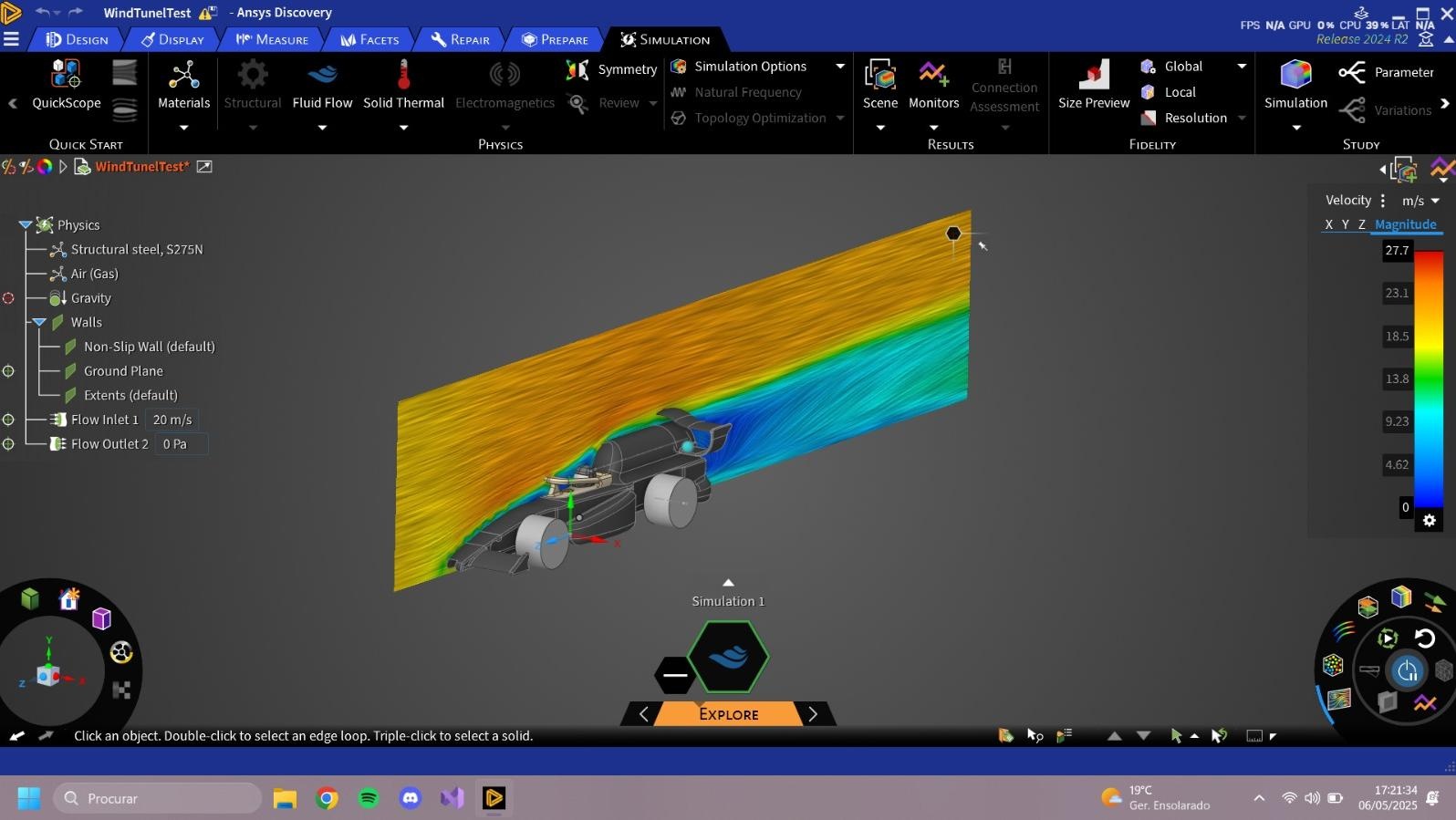Click the spin wheel icon near triad
The width and height of the screenshot is (1456, 820).
coord(121,652)
